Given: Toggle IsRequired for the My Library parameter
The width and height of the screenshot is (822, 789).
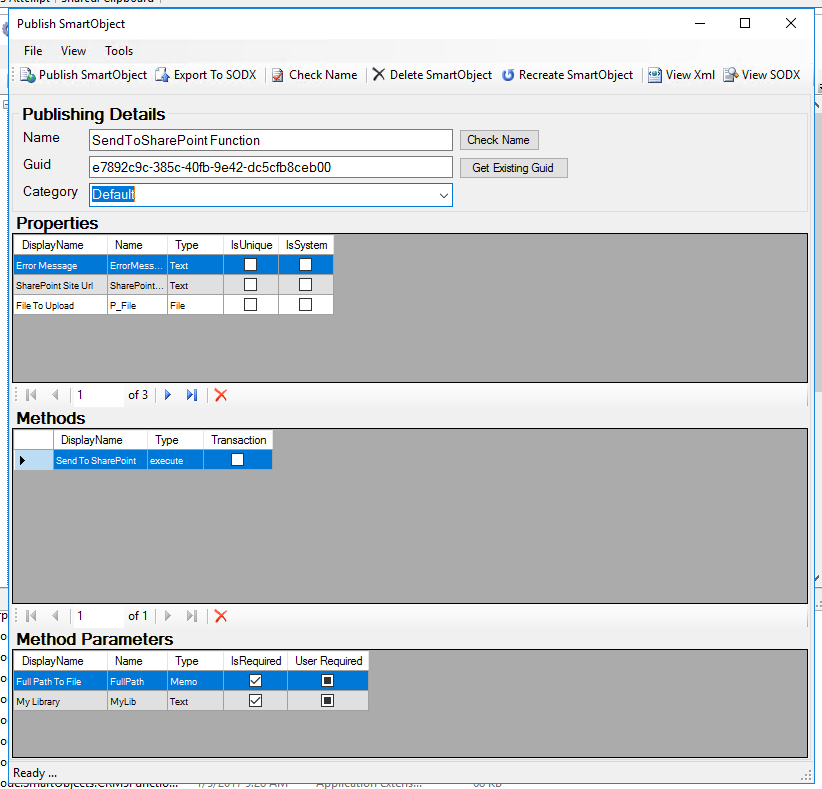Looking at the screenshot, I should (255, 700).
